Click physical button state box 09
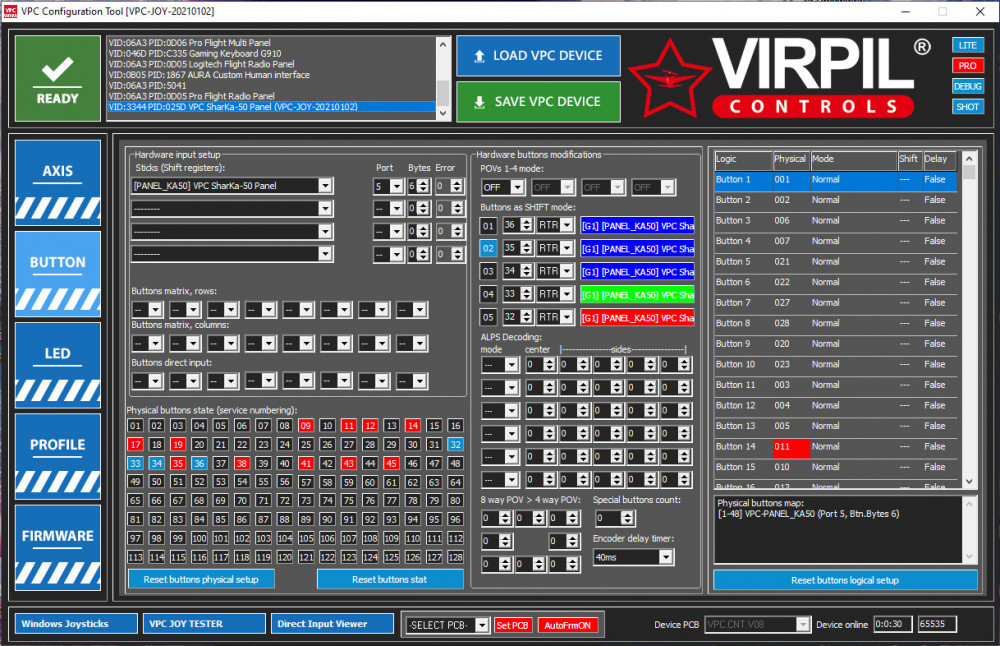The width and height of the screenshot is (1000, 646). click(306, 426)
